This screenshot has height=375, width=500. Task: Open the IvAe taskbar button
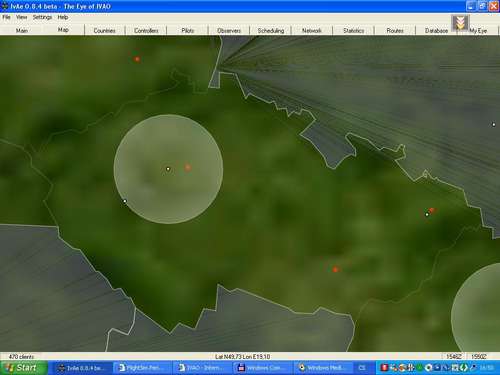(80, 368)
